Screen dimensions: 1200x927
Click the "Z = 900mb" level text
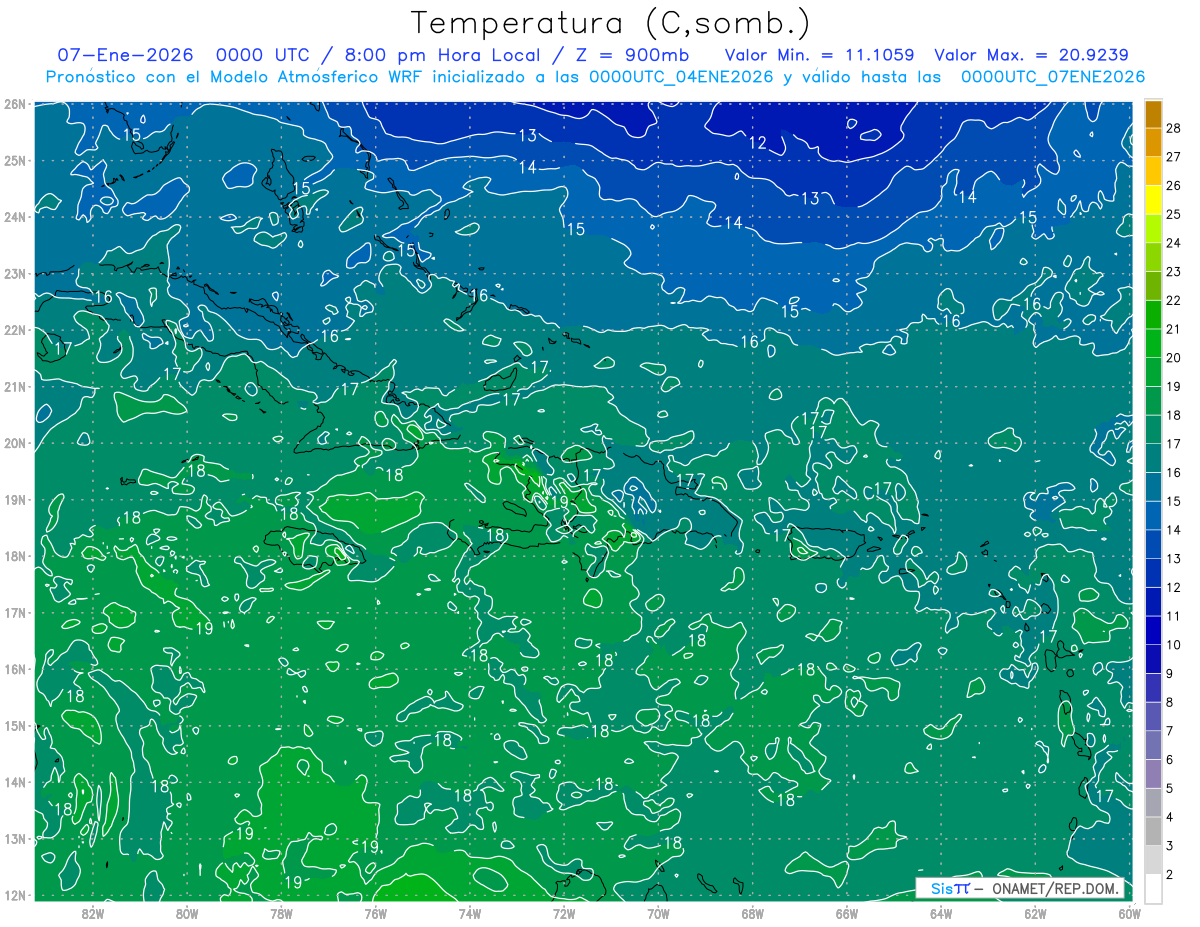629,55
